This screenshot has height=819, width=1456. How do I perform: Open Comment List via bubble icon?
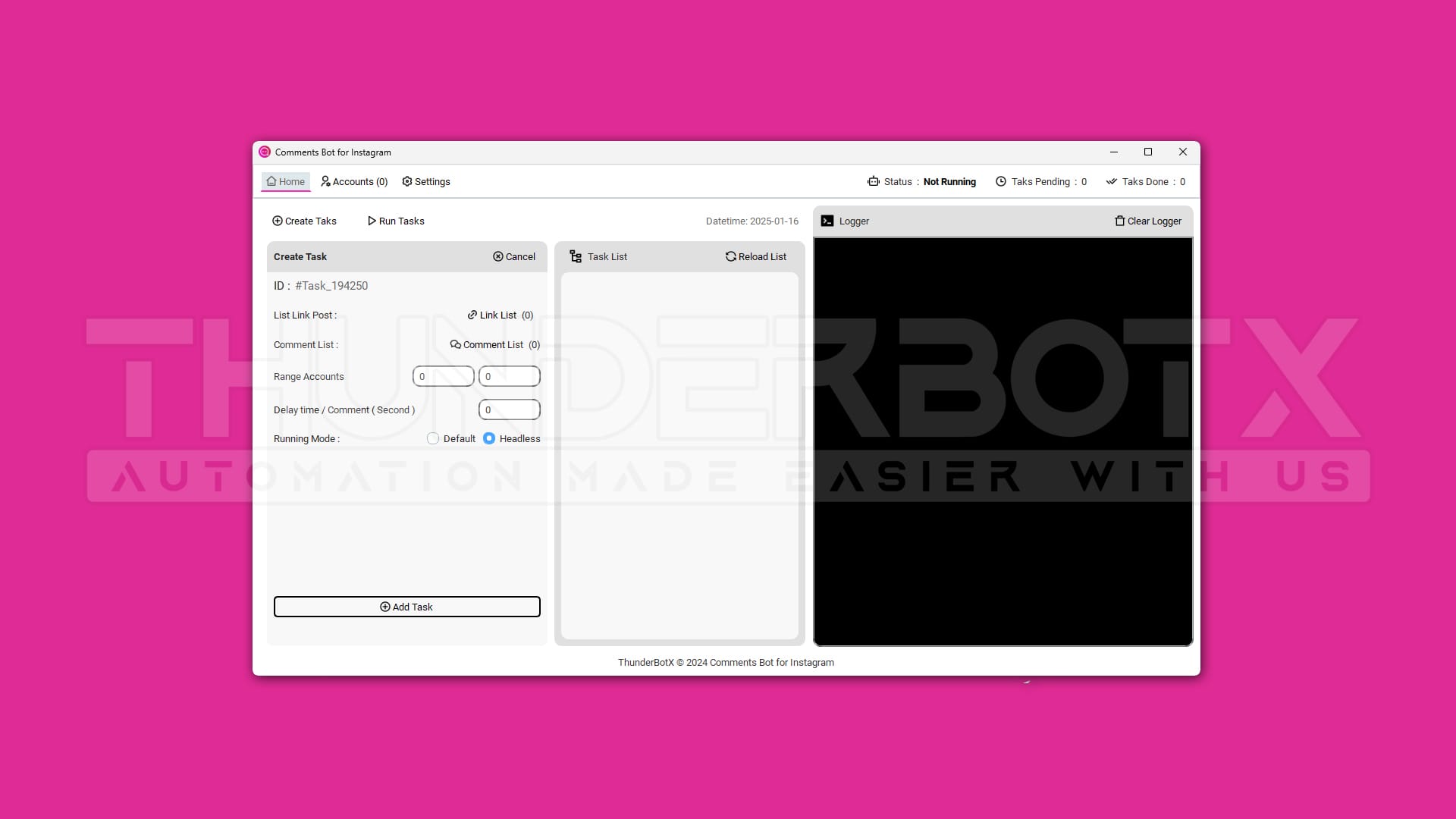point(456,344)
